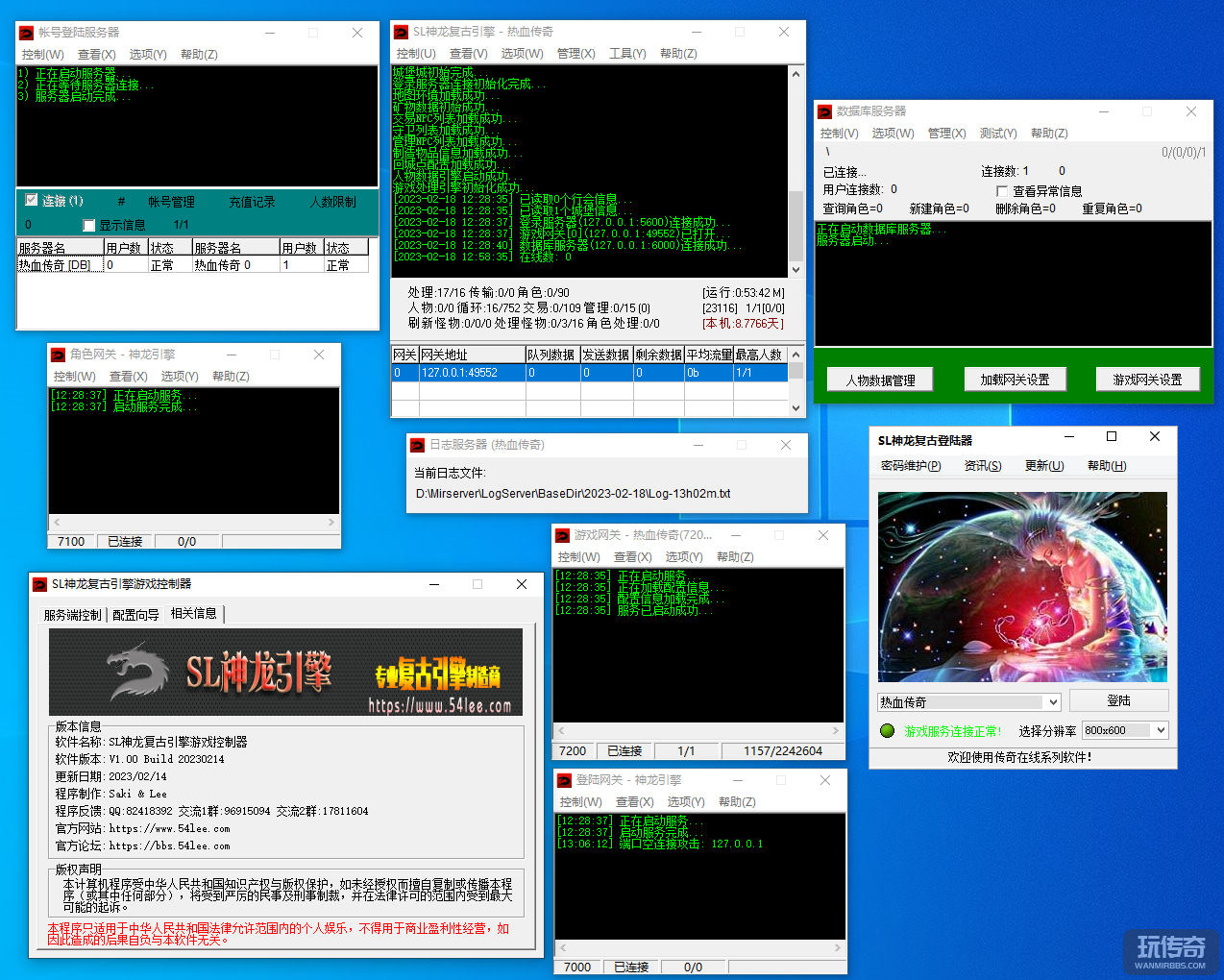The width and height of the screenshot is (1224, 980).
Task: Click scroll up arrow of gateway table
Action: [796, 355]
